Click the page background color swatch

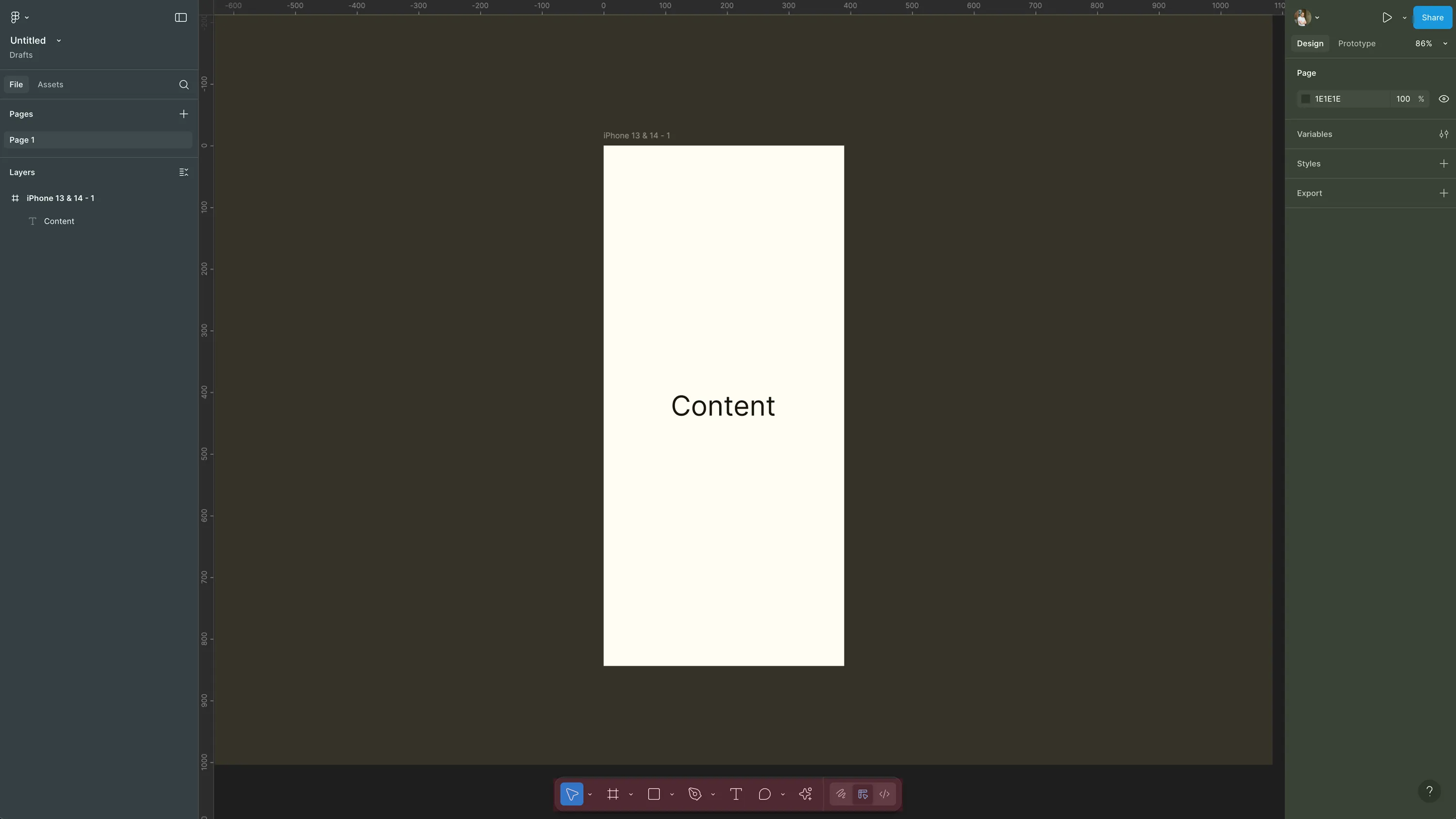(x=1306, y=98)
